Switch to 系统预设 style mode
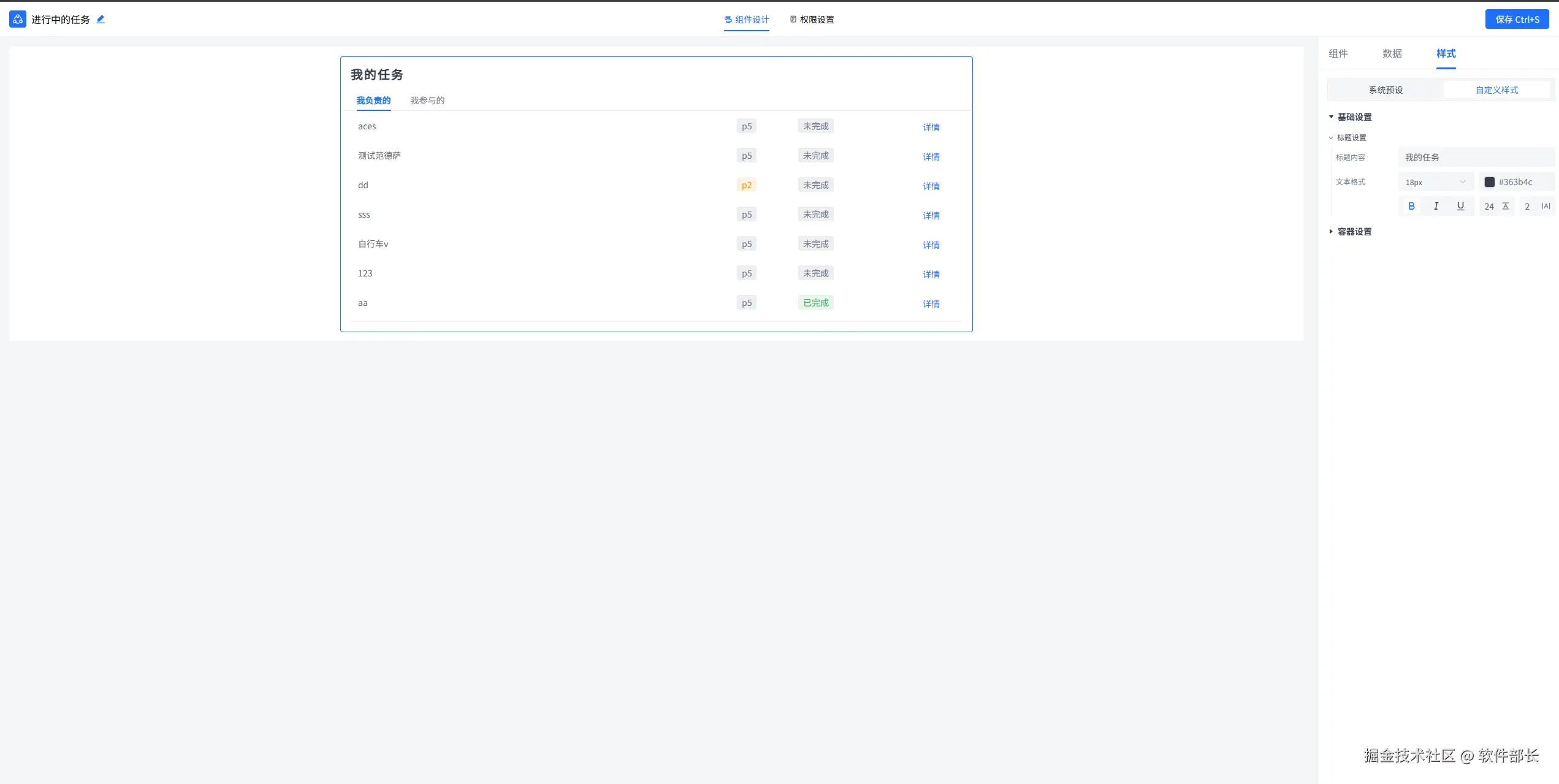Image resolution: width=1559 pixels, height=784 pixels. pyautogui.click(x=1386, y=90)
